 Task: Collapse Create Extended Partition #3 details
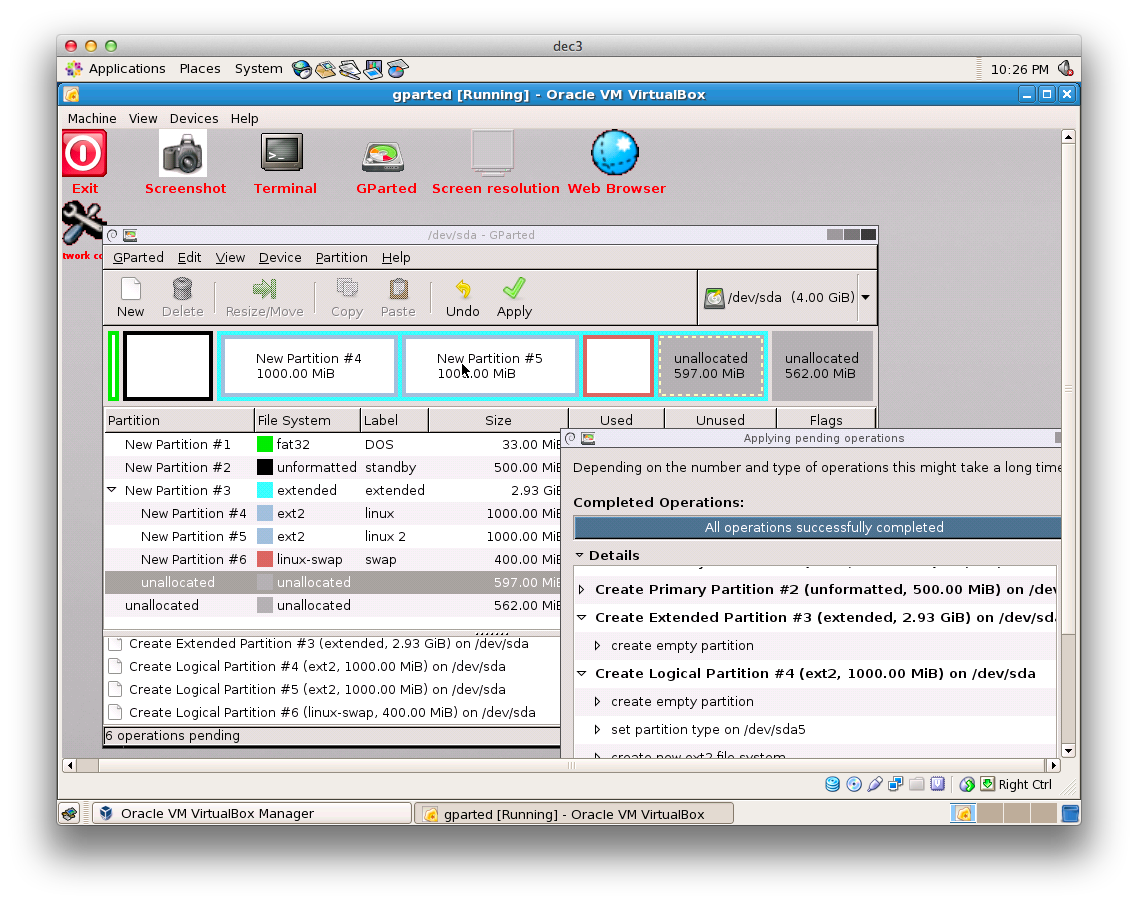tap(581, 617)
